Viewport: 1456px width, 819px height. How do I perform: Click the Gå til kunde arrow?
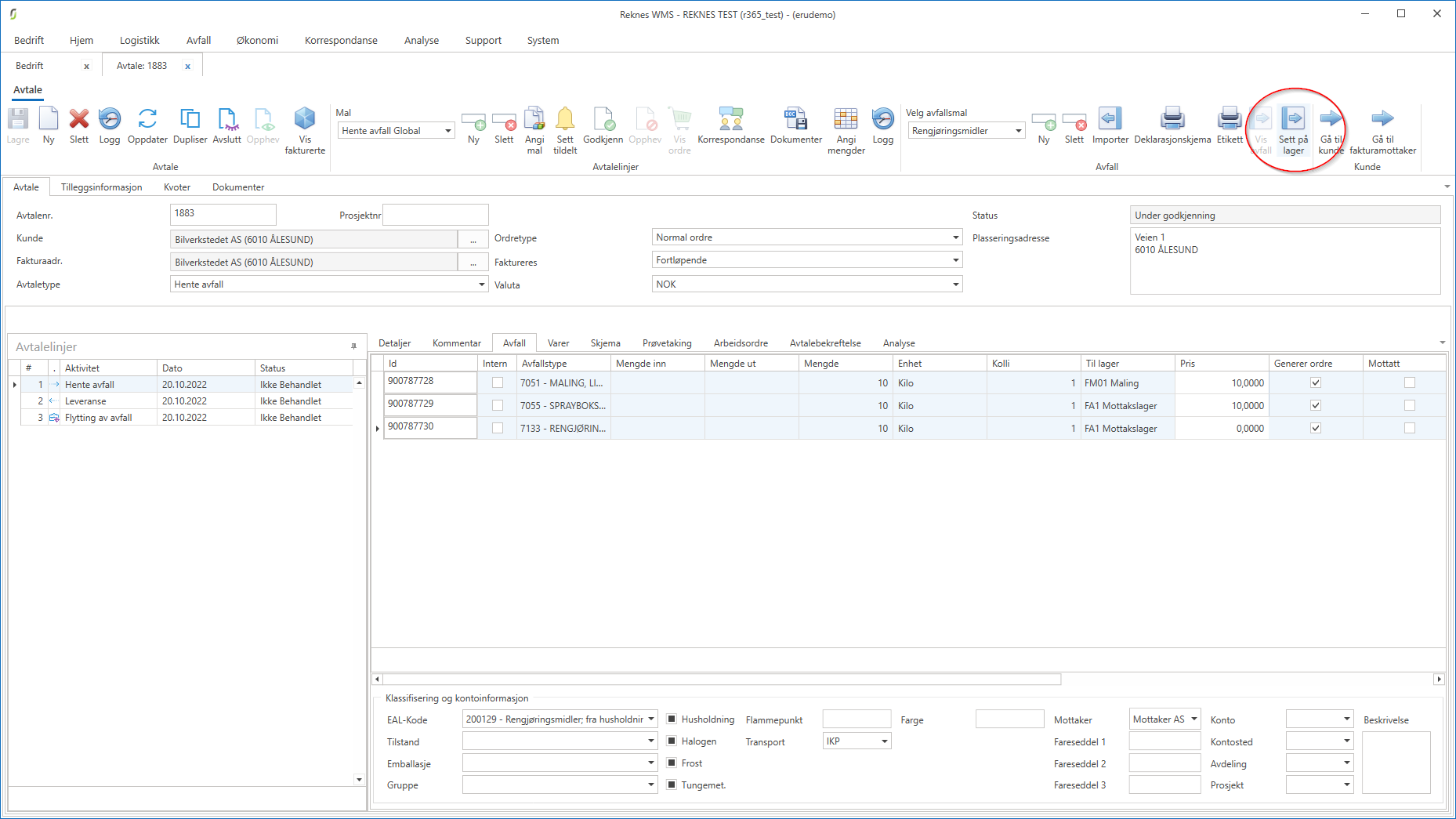1331,131
